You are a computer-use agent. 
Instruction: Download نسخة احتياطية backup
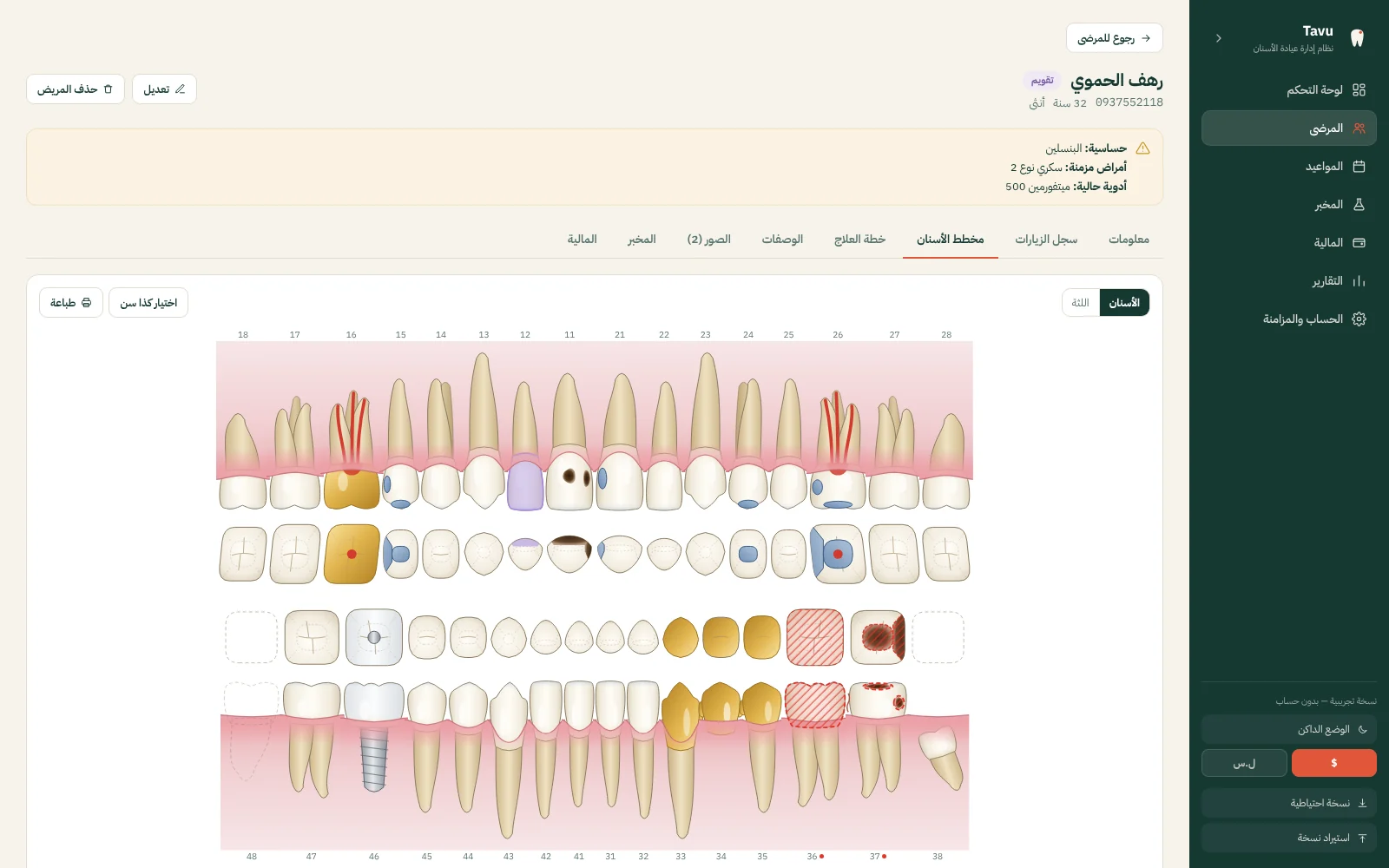click(x=1289, y=803)
